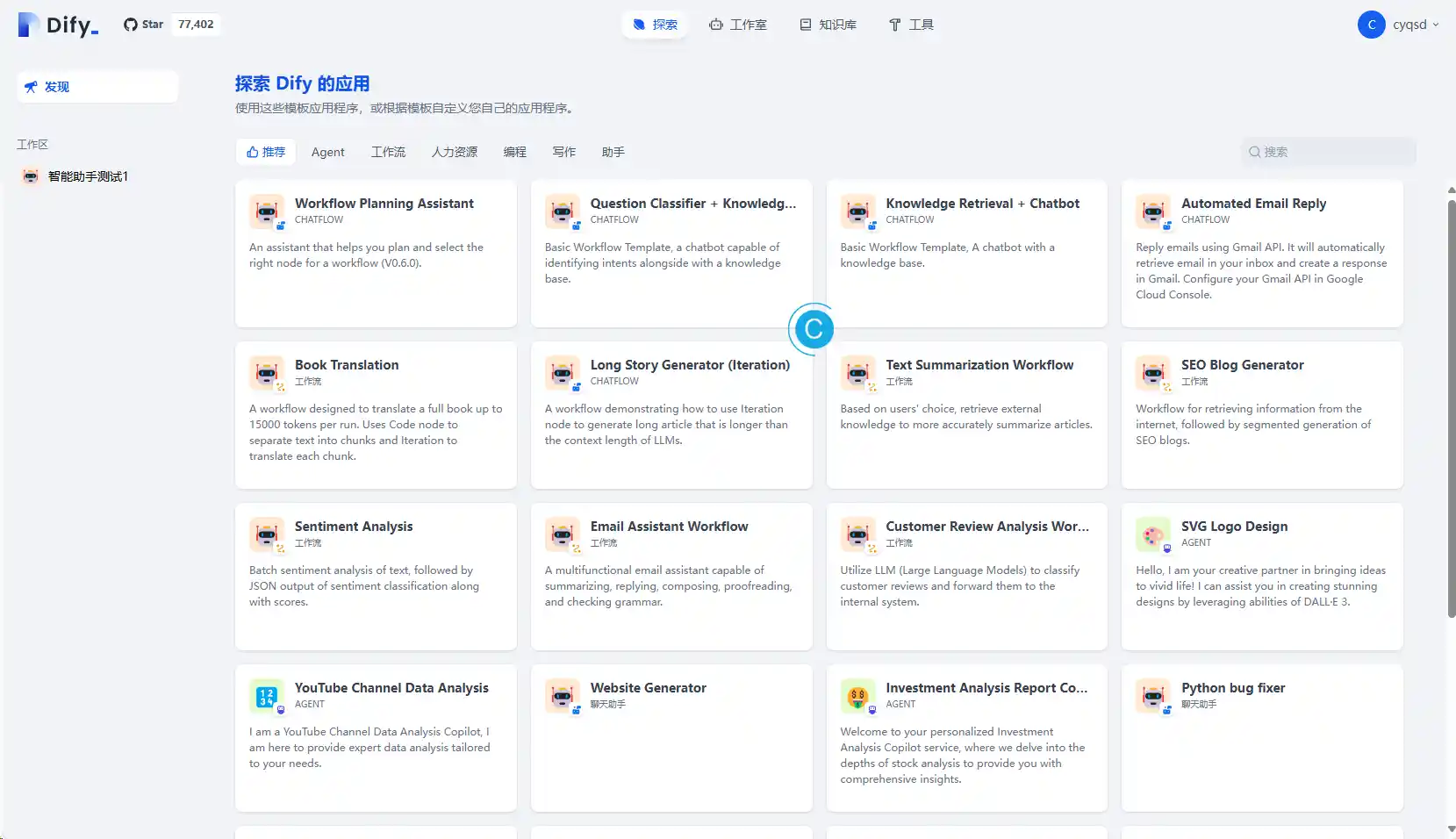
Task: Open the GitHub Star link
Action: pos(143,25)
